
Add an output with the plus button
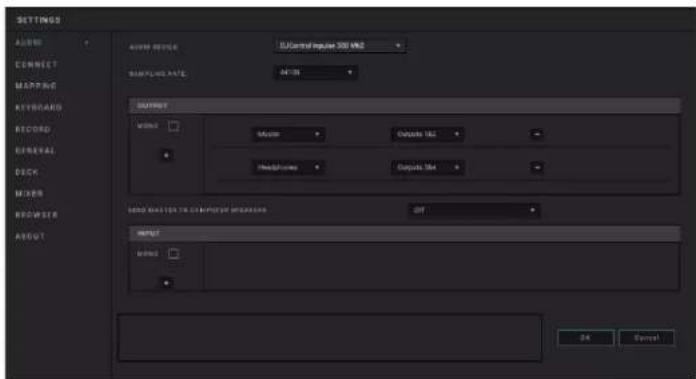click(166, 155)
